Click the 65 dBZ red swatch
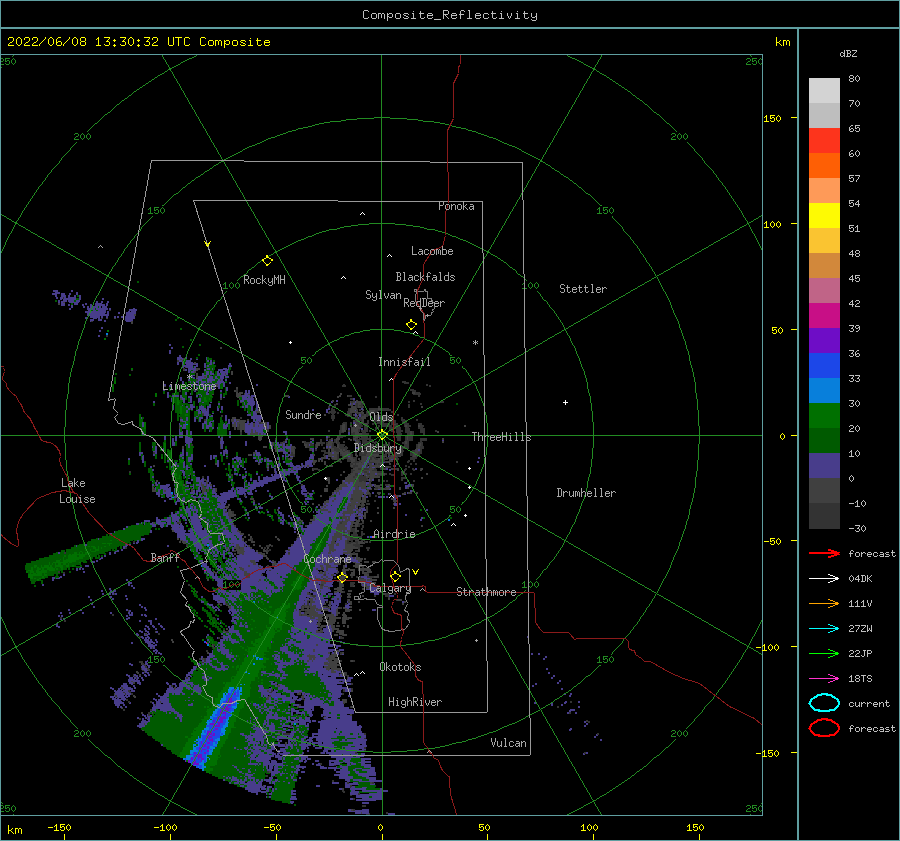The height and width of the screenshot is (841, 900). 824,141
